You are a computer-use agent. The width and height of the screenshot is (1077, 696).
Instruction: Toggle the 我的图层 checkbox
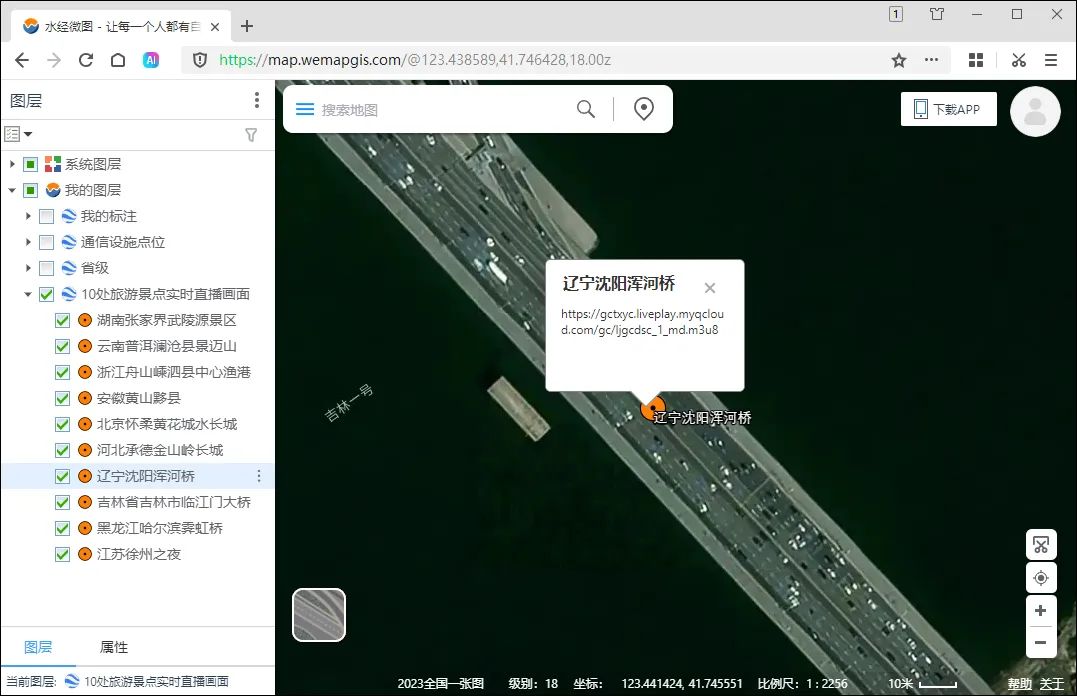pyautogui.click(x=30, y=190)
